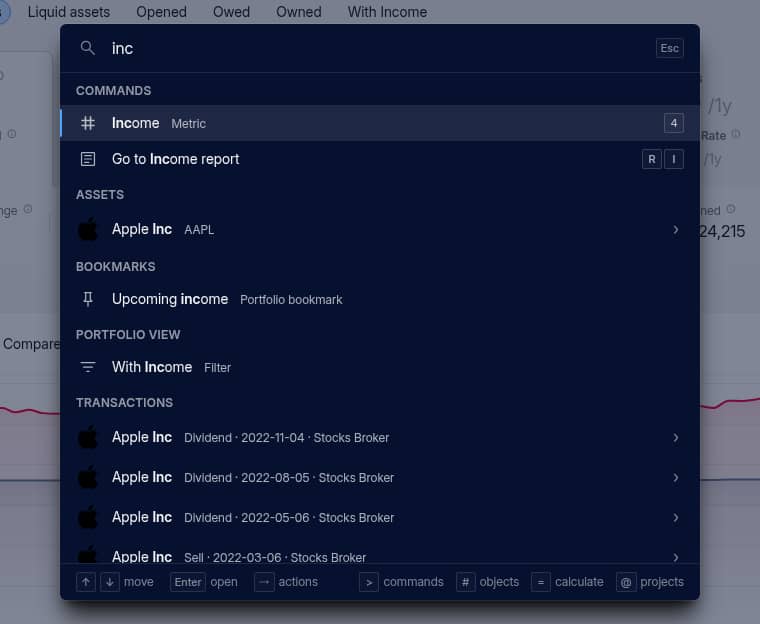Switch to With Income tab in background

(387, 12)
